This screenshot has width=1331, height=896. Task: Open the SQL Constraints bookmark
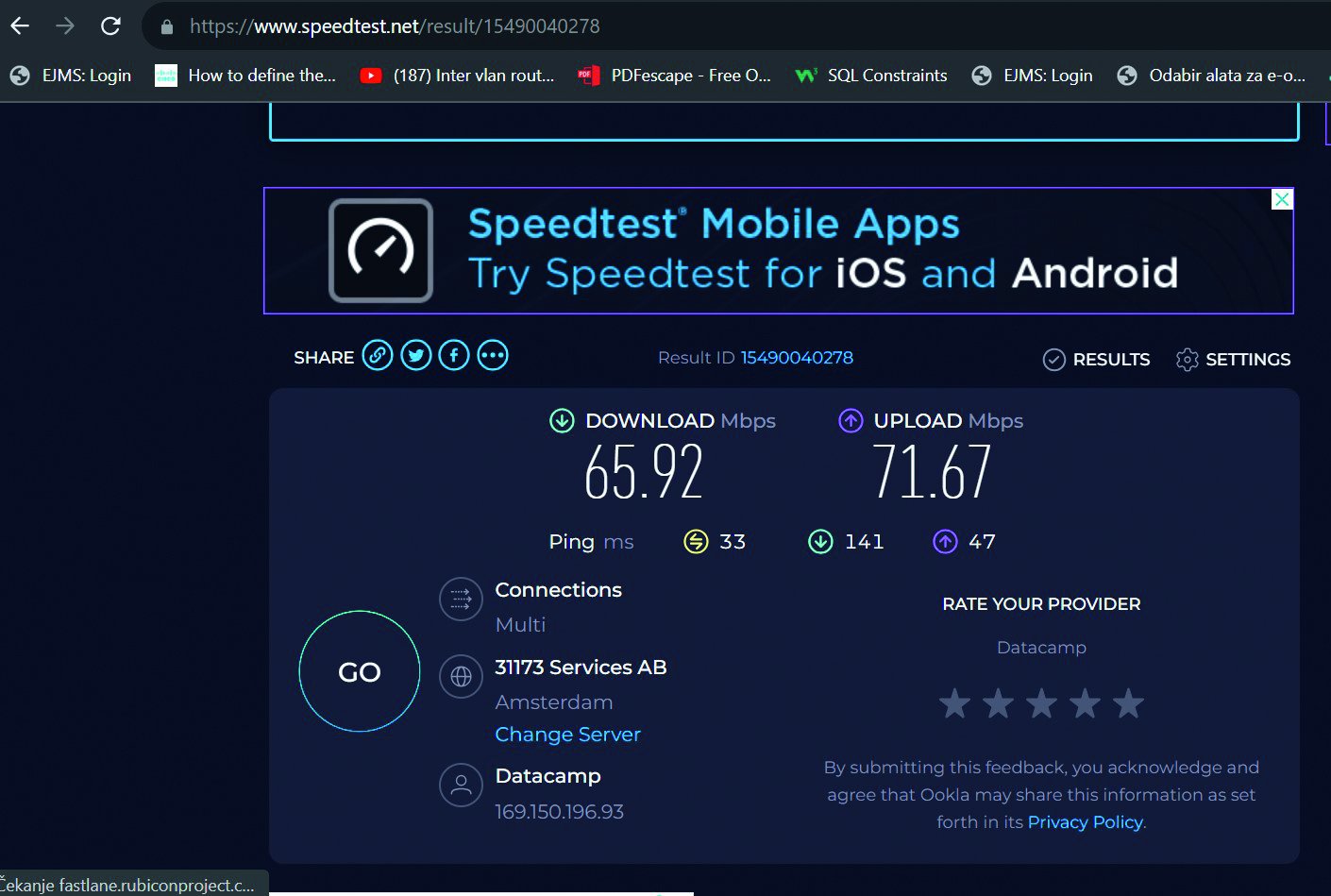870,76
